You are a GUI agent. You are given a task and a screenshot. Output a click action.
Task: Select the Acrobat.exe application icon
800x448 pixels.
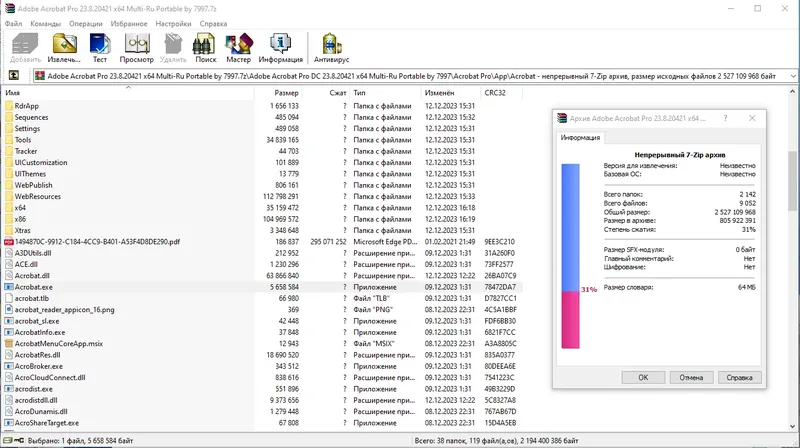[9, 287]
